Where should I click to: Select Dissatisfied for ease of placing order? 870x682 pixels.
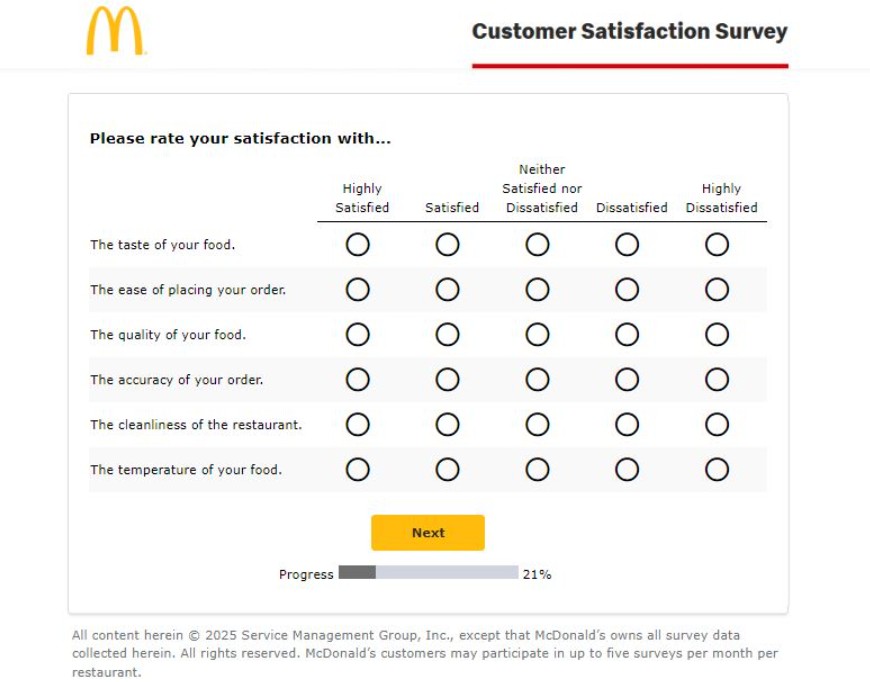629,289
